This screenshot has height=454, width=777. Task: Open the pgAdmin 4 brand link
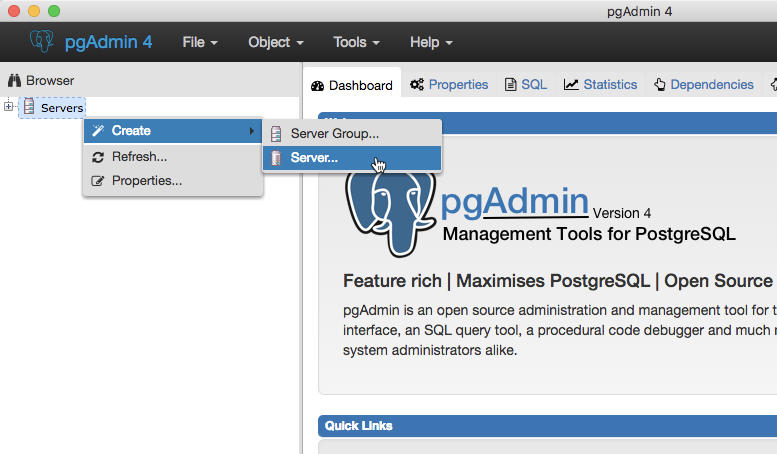[108, 42]
